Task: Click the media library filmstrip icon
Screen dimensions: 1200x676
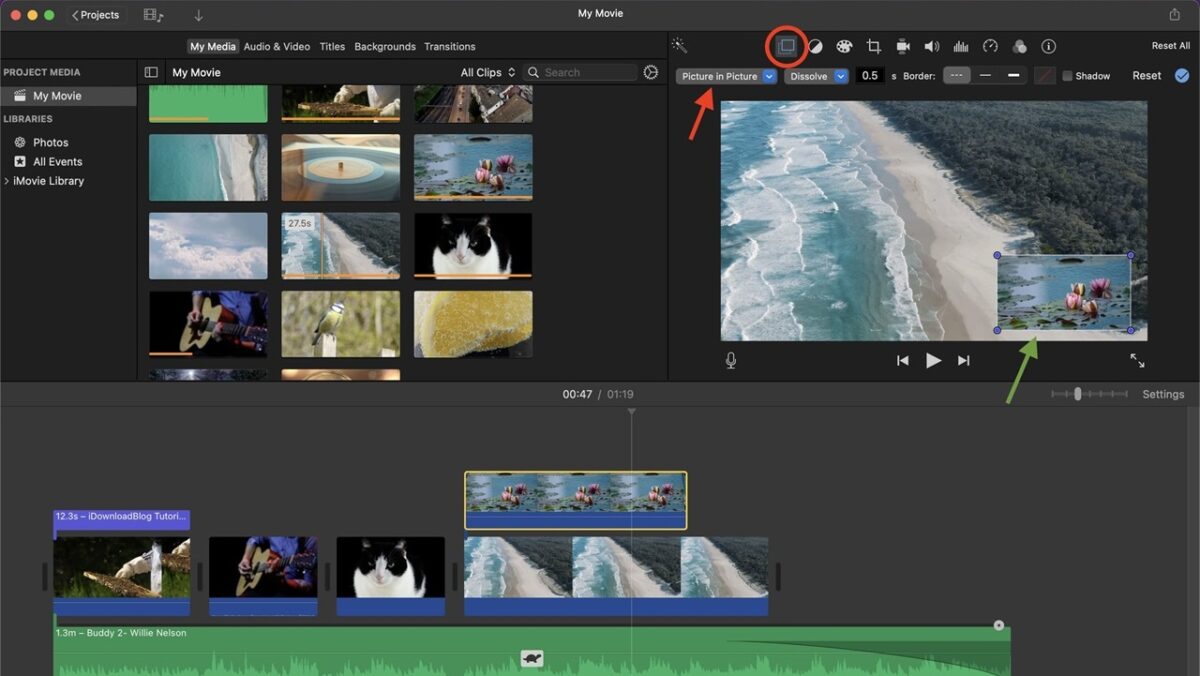Action: pyautogui.click(x=153, y=15)
